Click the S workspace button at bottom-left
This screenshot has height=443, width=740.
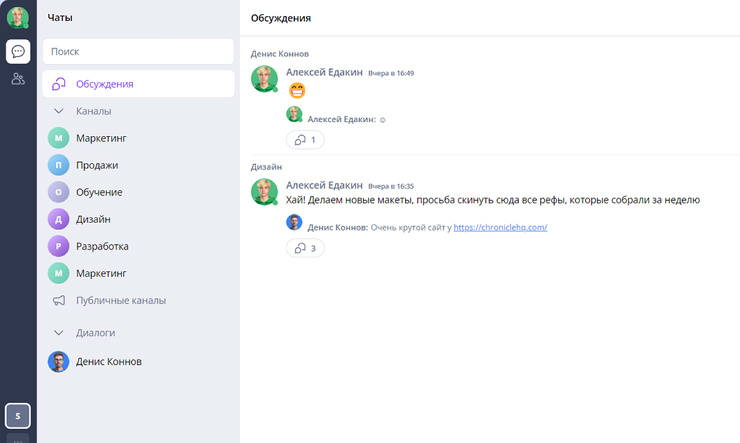pos(18,415)
